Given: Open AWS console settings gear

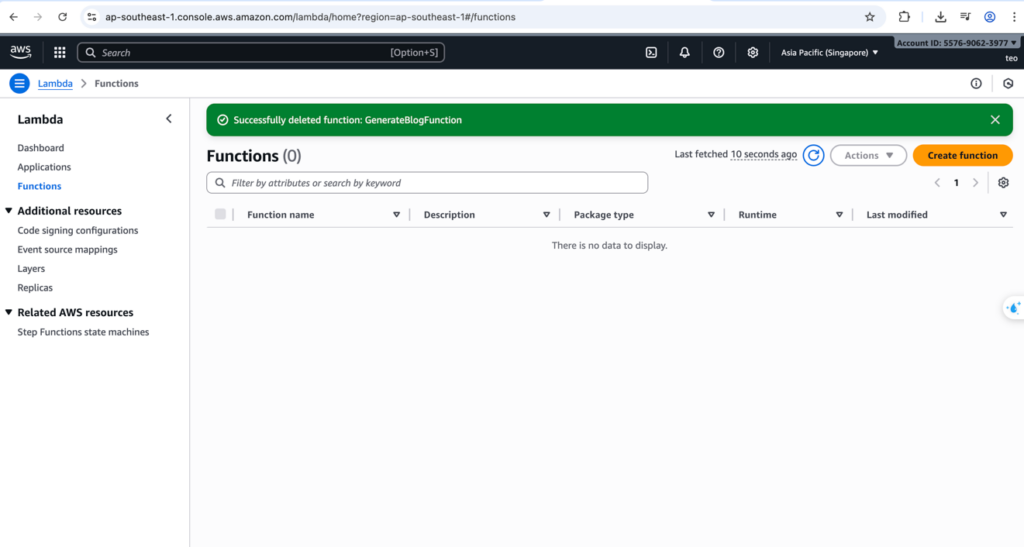Looking at the screenshot, I should tap(753, 53).
